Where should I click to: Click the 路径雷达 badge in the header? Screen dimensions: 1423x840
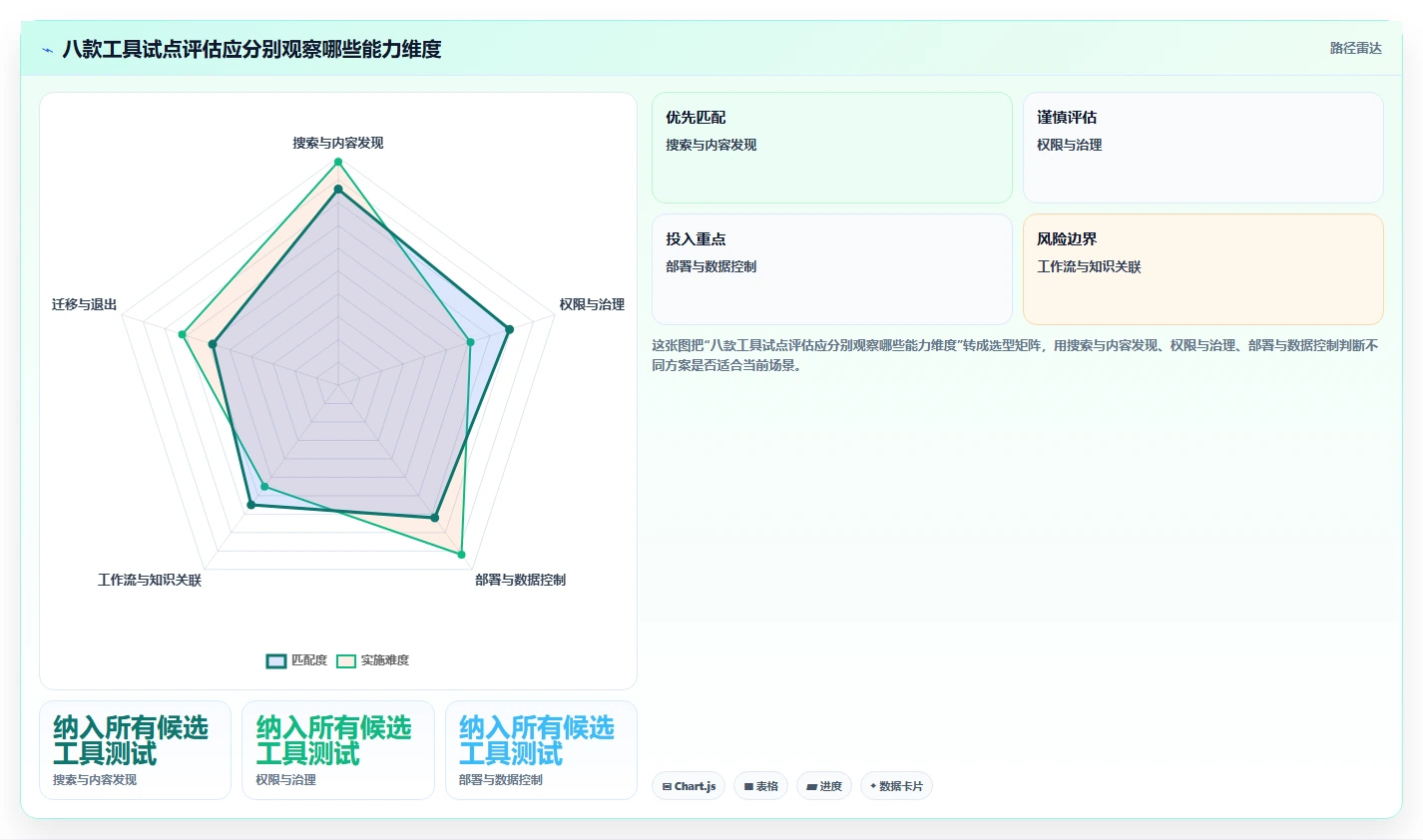tap(1355, 48)
